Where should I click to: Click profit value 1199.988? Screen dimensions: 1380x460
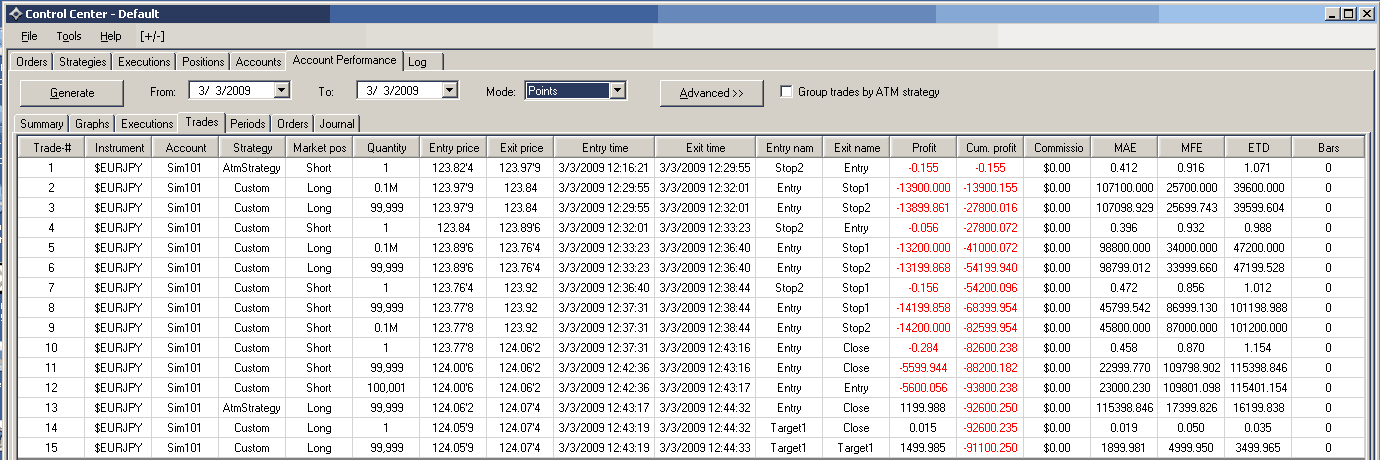coord(923,408)
